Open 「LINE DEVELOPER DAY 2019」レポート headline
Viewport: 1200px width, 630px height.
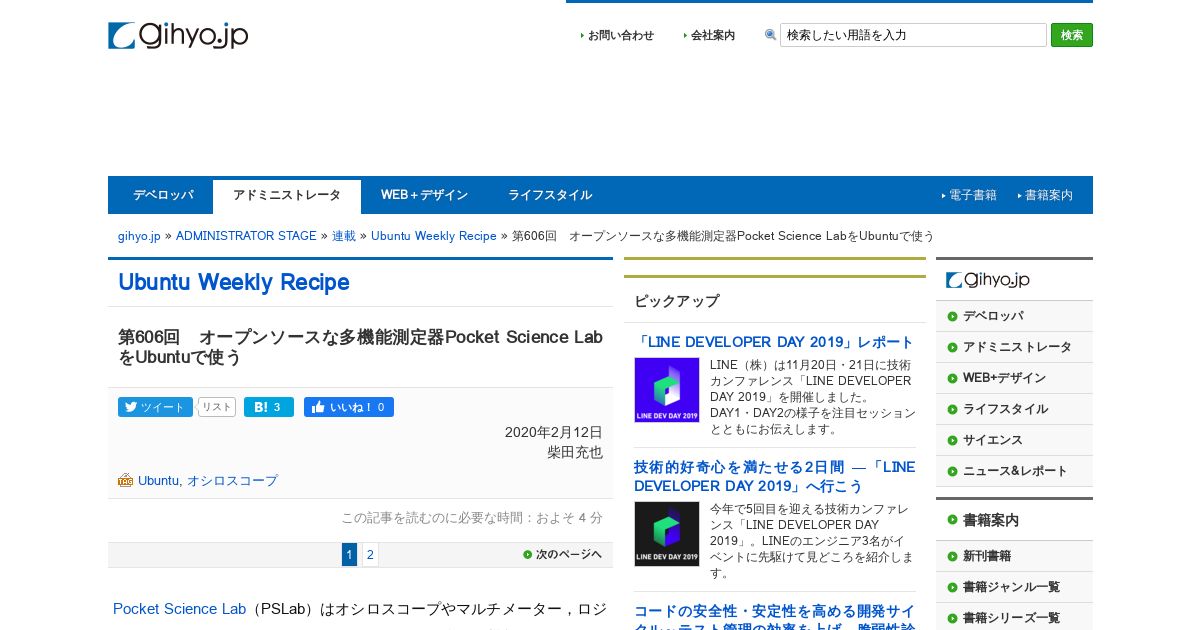pyautogui.click(x=774, y=342)
